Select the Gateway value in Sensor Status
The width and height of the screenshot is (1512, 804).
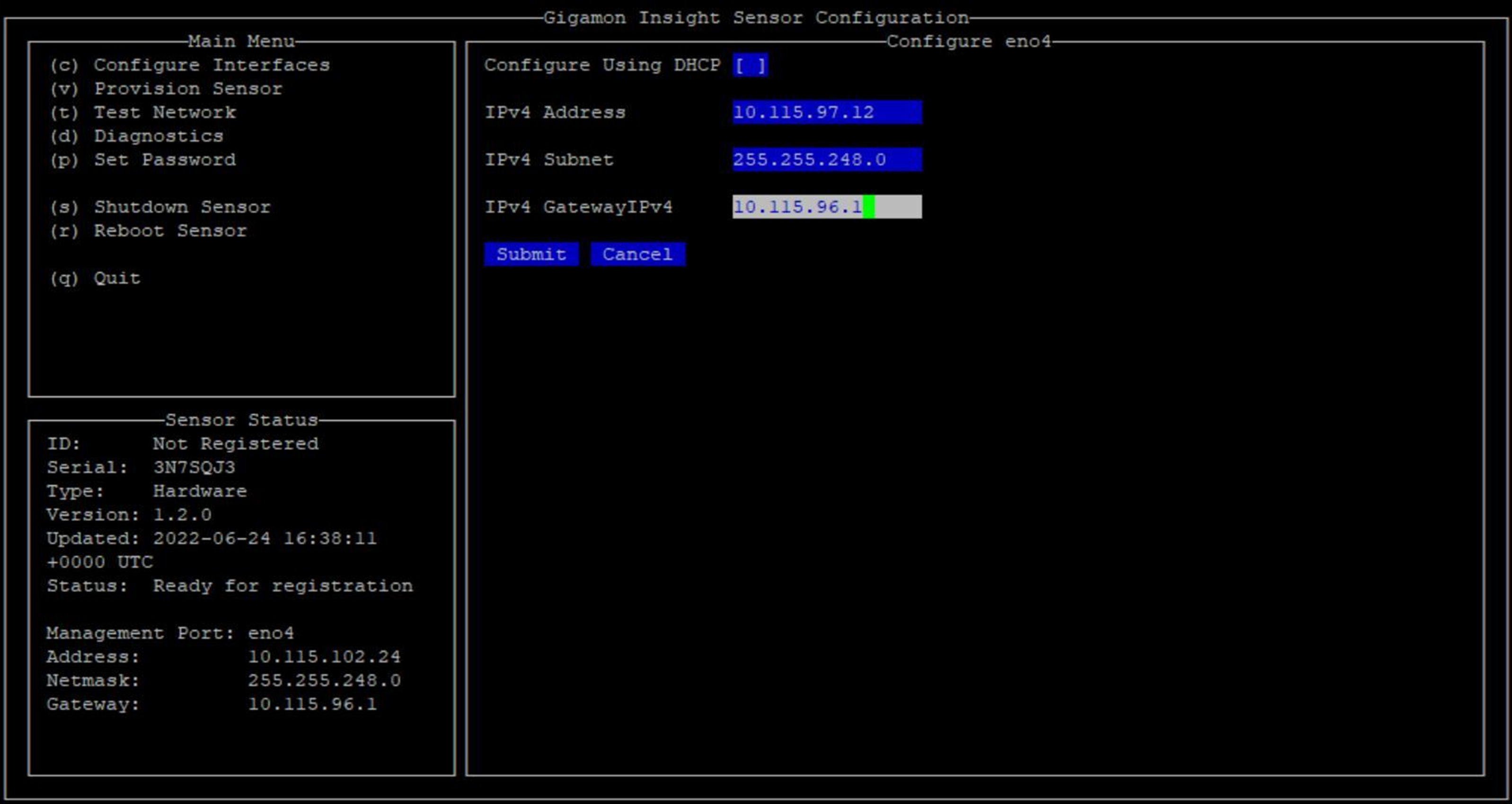[312, 704]
